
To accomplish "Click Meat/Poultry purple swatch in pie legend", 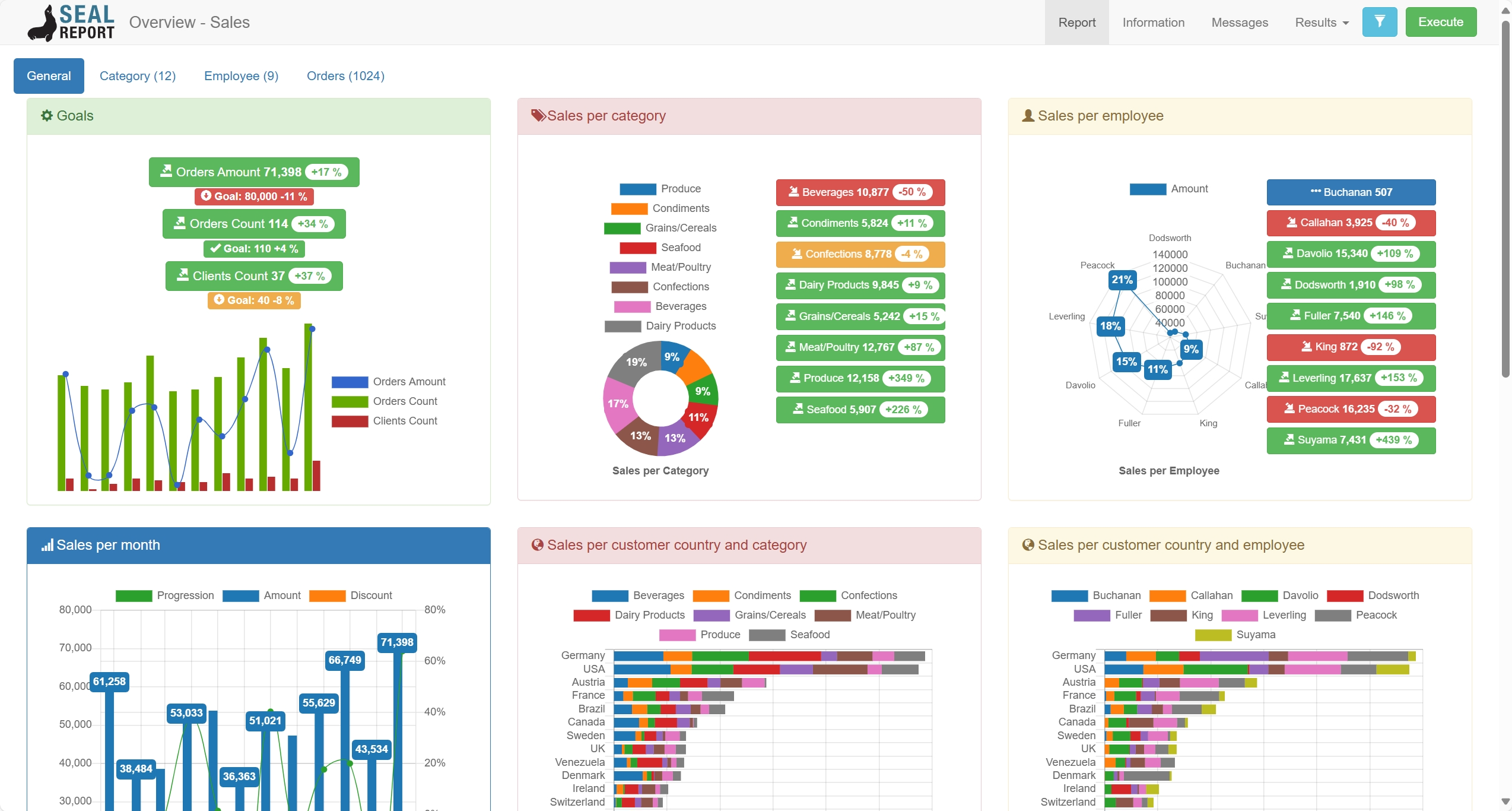I will coord(628,268).
